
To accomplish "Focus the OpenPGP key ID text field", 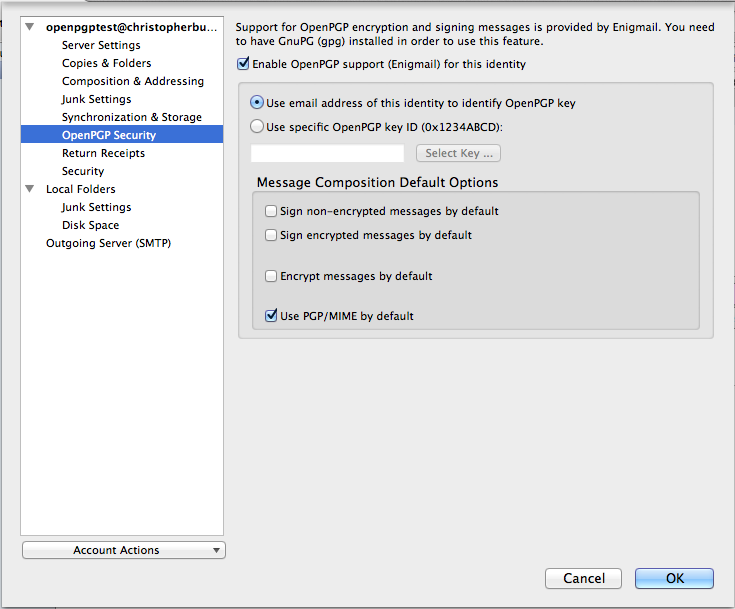I will 327,153.
